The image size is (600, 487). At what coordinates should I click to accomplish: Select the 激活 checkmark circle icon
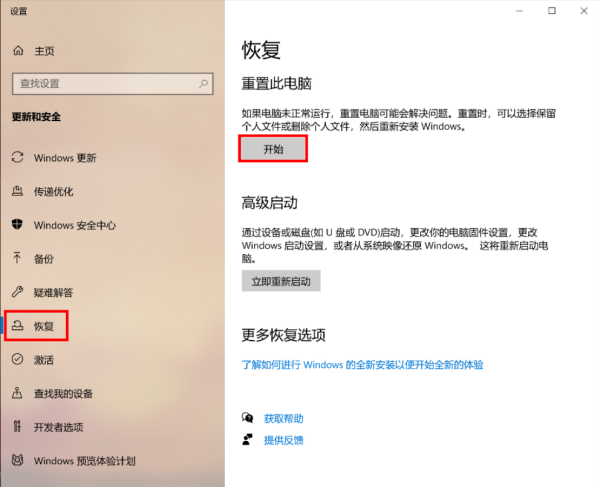point(18,359)
